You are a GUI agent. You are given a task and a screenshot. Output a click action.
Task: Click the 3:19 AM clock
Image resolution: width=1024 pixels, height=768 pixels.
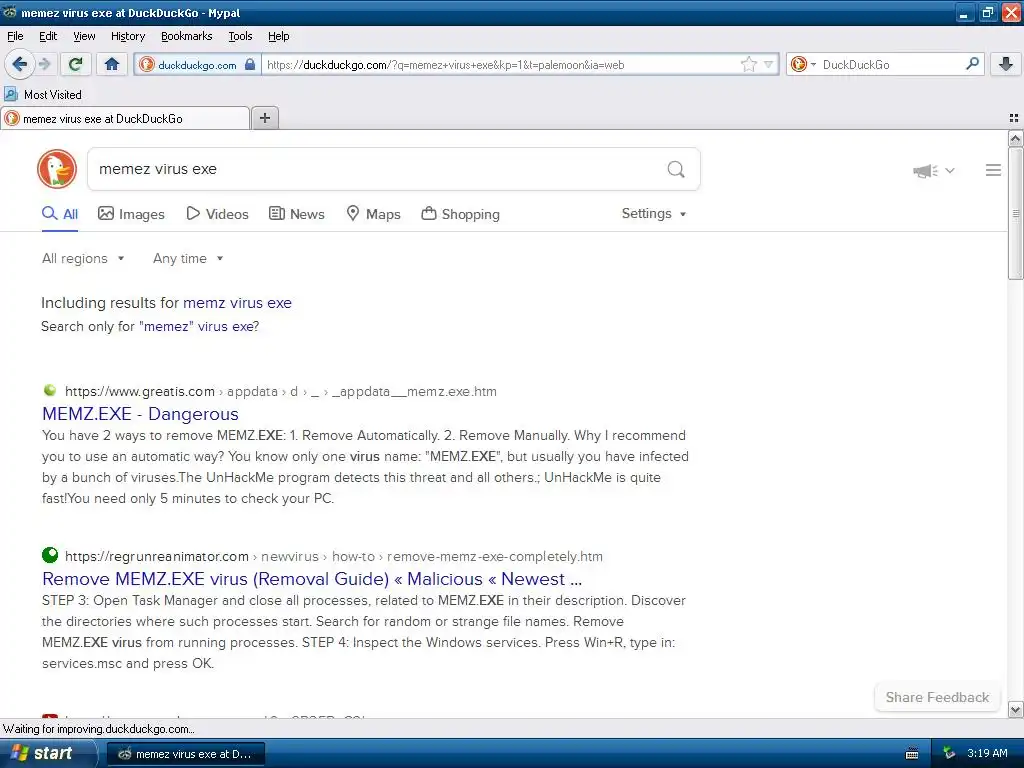[x=987, y=754]
